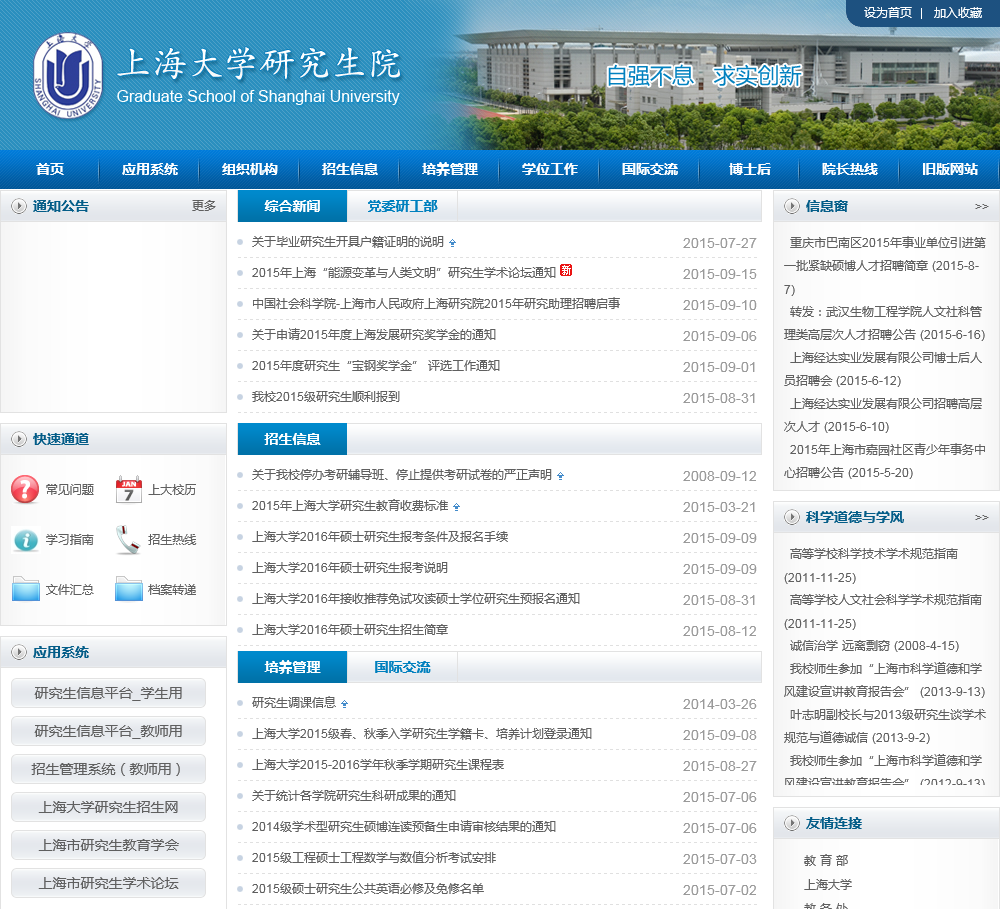1000x909 pixels.
Task: Click the 新 badge on the 能源变革 forum notice
Action: click(x=566, y=270)
